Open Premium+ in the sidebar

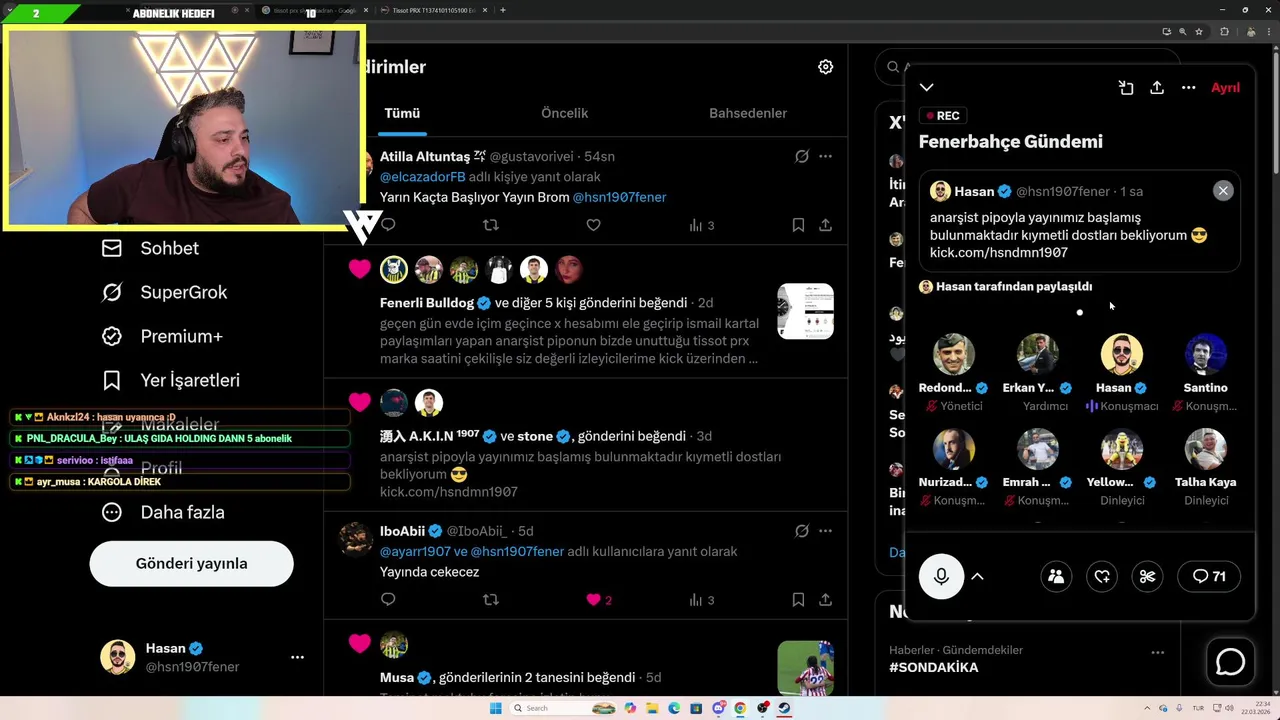coord(162,336)
